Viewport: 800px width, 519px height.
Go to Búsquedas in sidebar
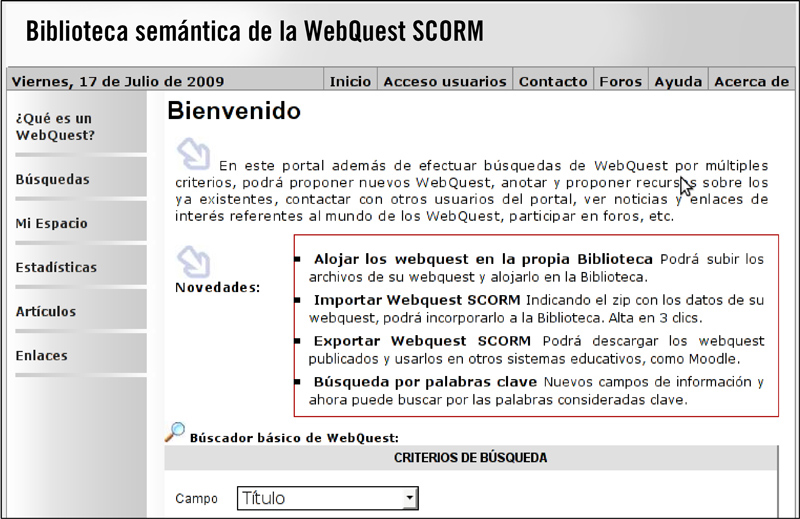pyautogui.click(x=53, y=179)
